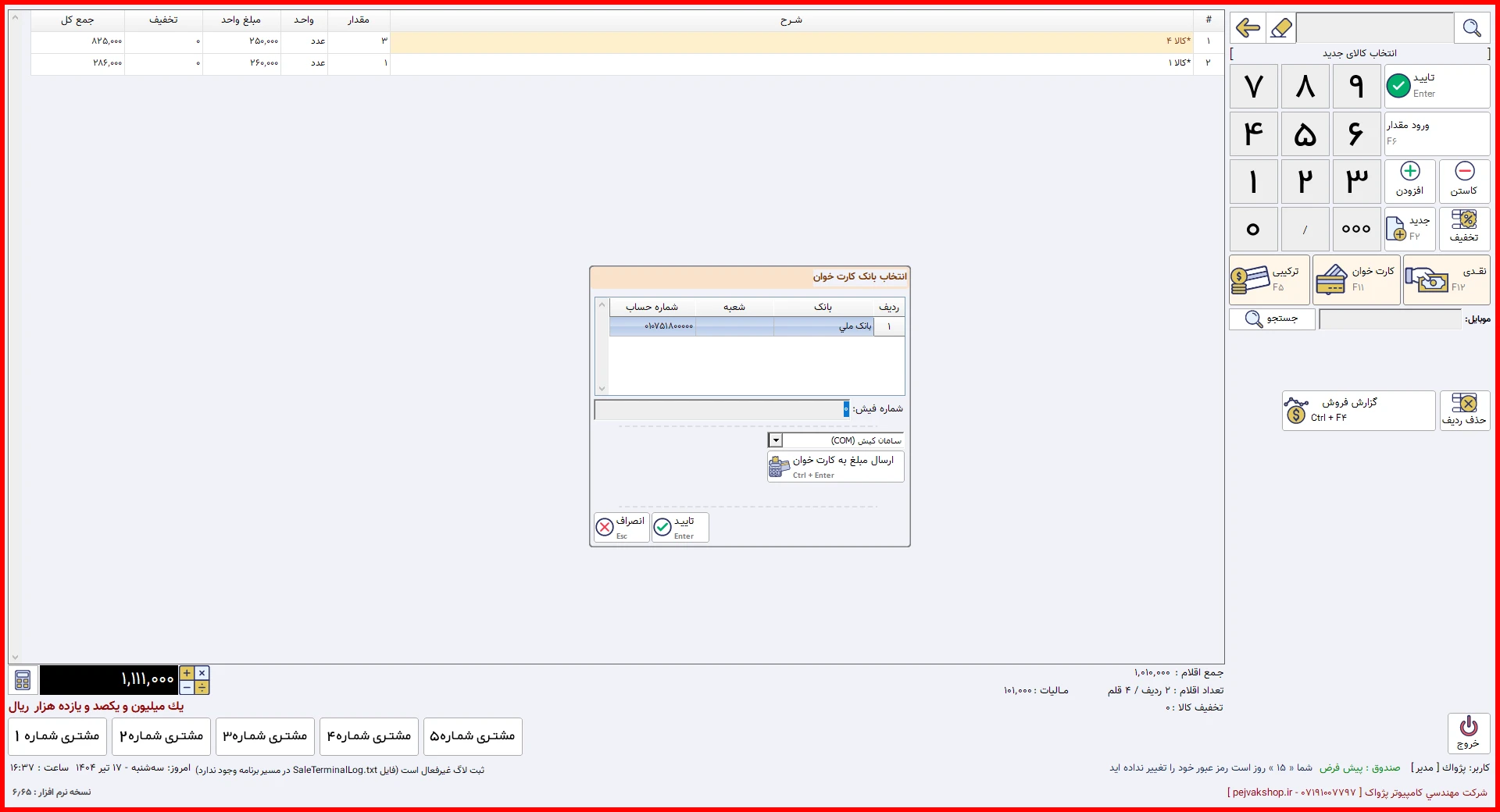The height and width of the screenshot is (812, 1500).
Task: Clear the search box with the eraser icon
Action: pos(1281,27)
